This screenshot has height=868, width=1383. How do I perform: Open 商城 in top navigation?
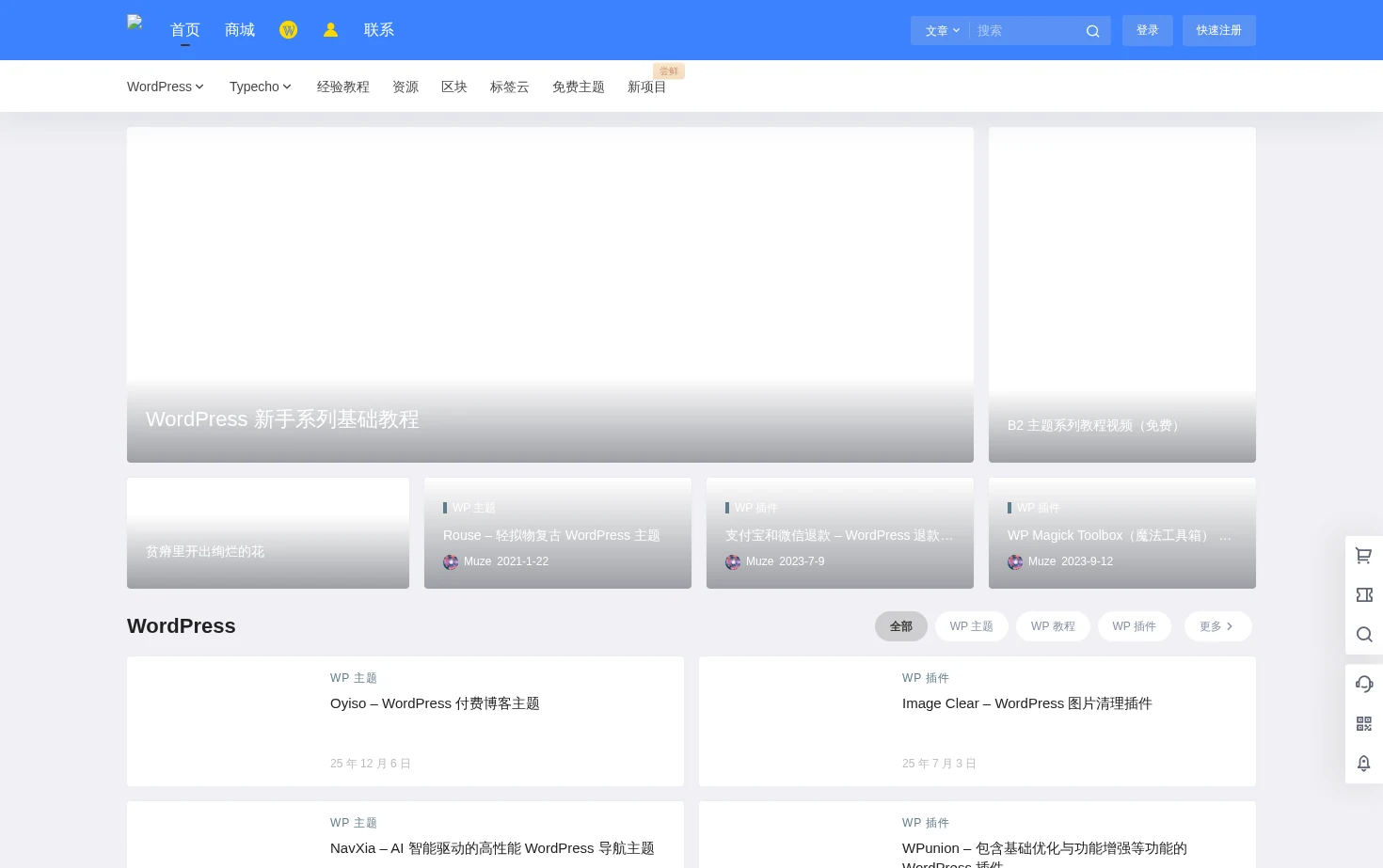tap(240, 30)
